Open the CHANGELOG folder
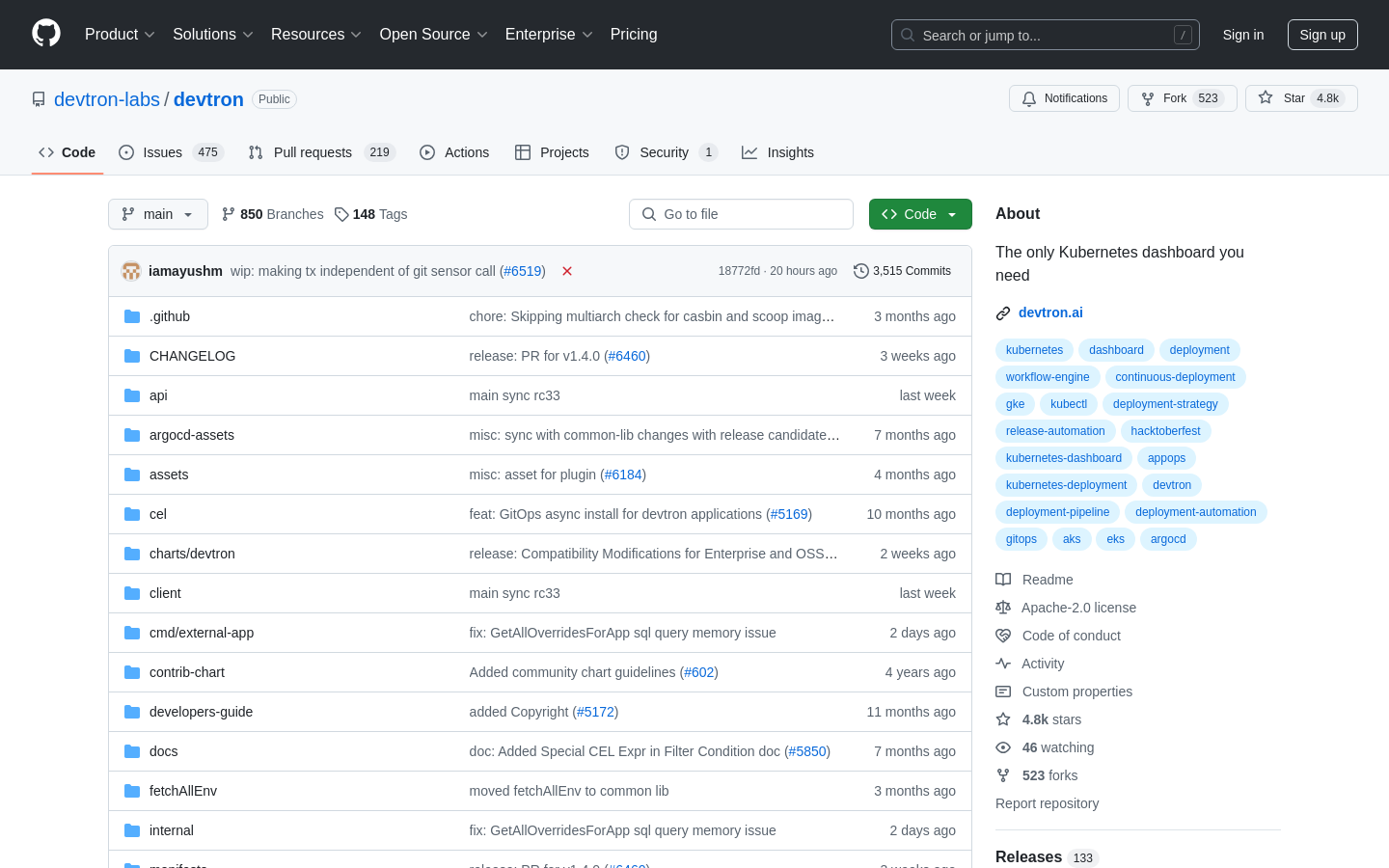Image resolution: width=1389 pixels, height=868 pixels. click(x=192, y=356)
